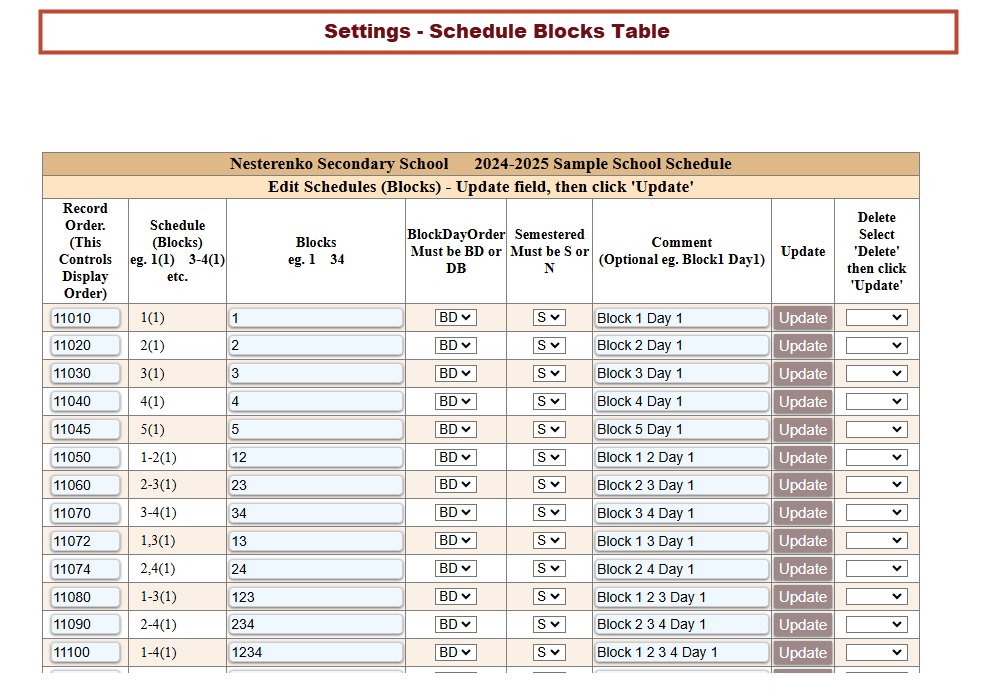Click the Settings - Schedule Blocks Table heading

tap(497, 32)
